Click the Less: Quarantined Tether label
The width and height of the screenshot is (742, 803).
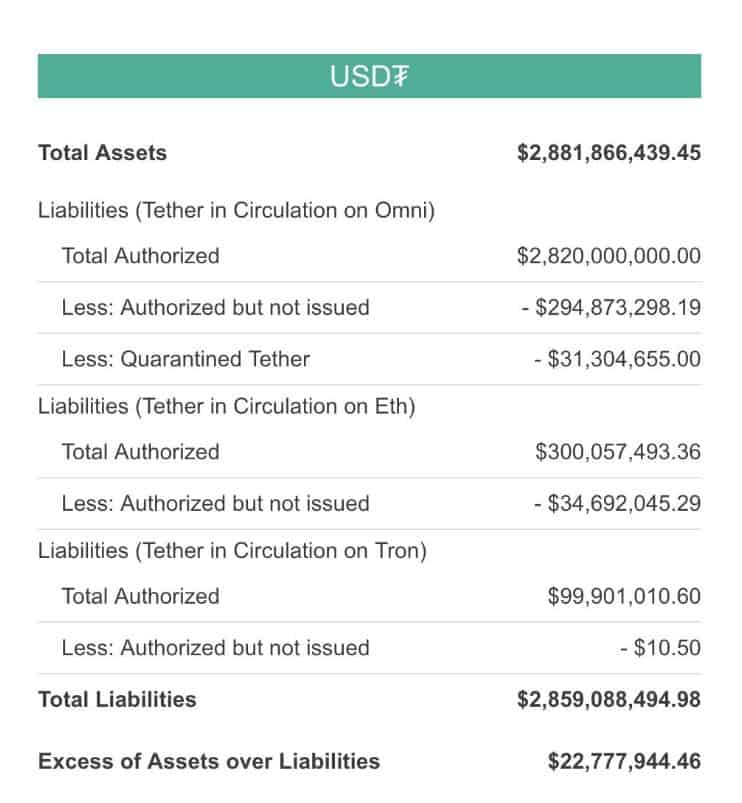point(185,359)
